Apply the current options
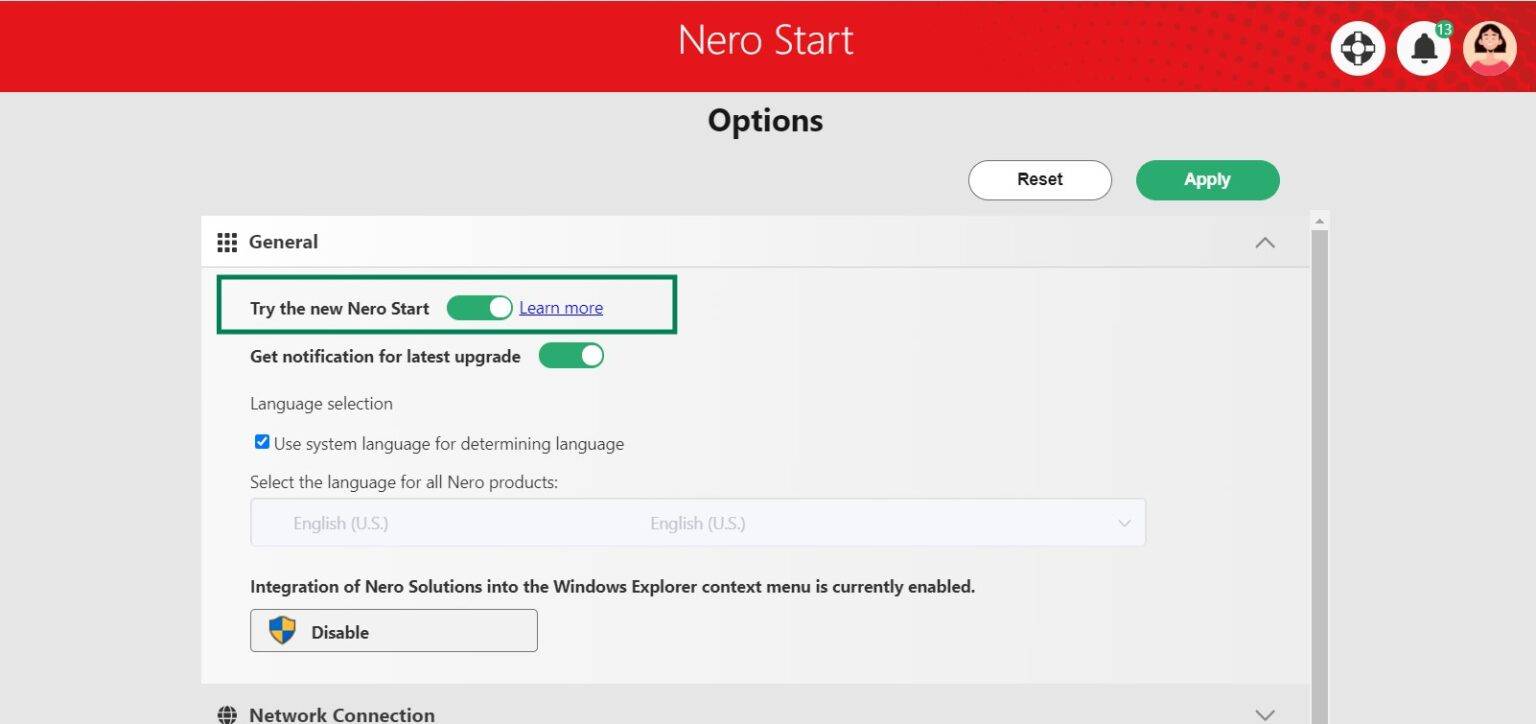The image size is (1536, 724). [x=1207, y=180]
